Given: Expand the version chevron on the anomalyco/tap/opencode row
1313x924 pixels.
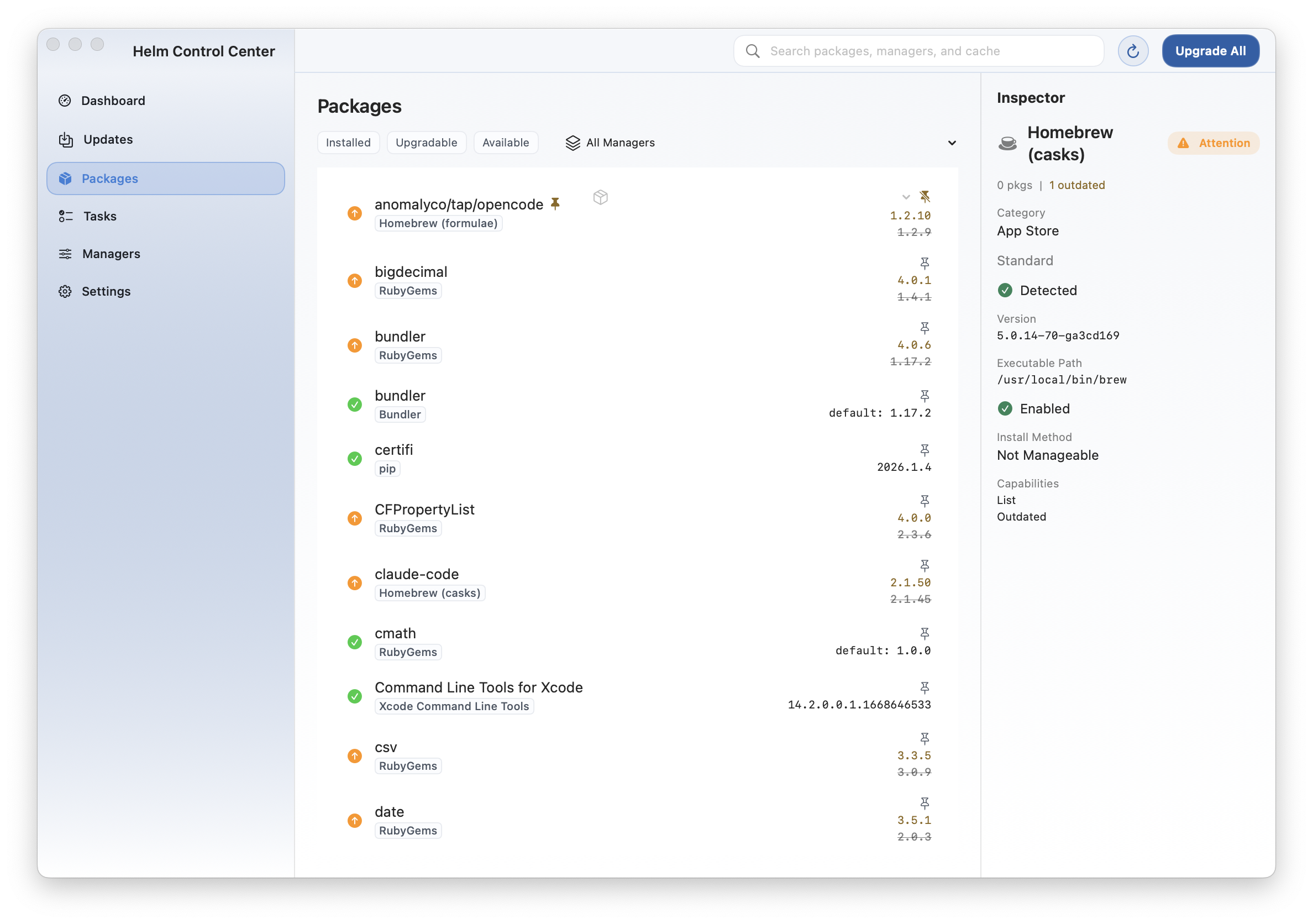Looking at the screenshot, I should [x=905, y=197].
